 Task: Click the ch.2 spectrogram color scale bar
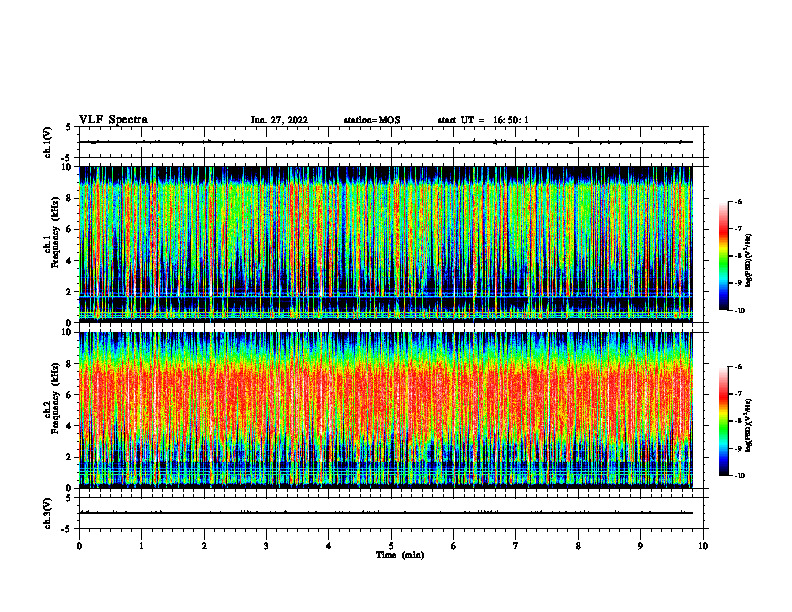click(723, 421)
